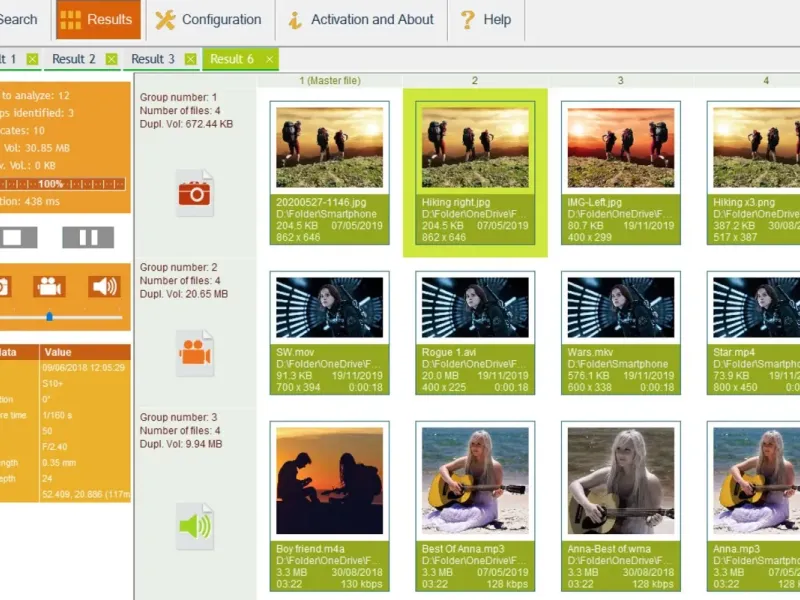Click the Results grid icon
This screenshot has width=800, height=600.
(x=70, y=20)
